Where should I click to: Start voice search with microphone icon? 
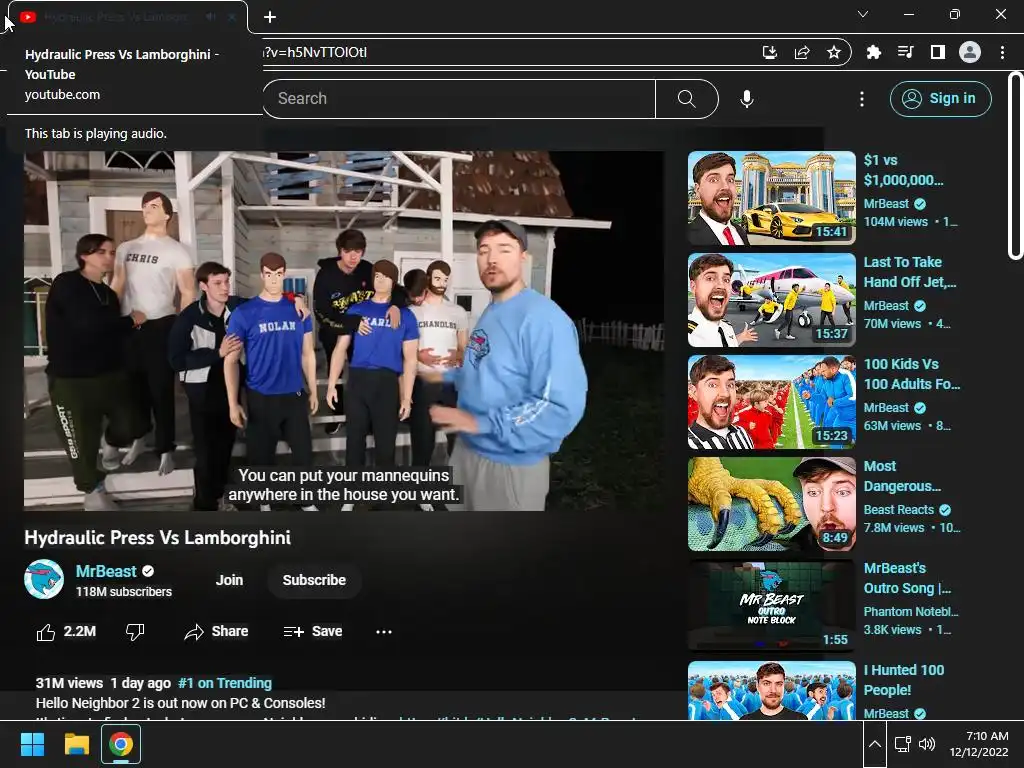(746, 99)
